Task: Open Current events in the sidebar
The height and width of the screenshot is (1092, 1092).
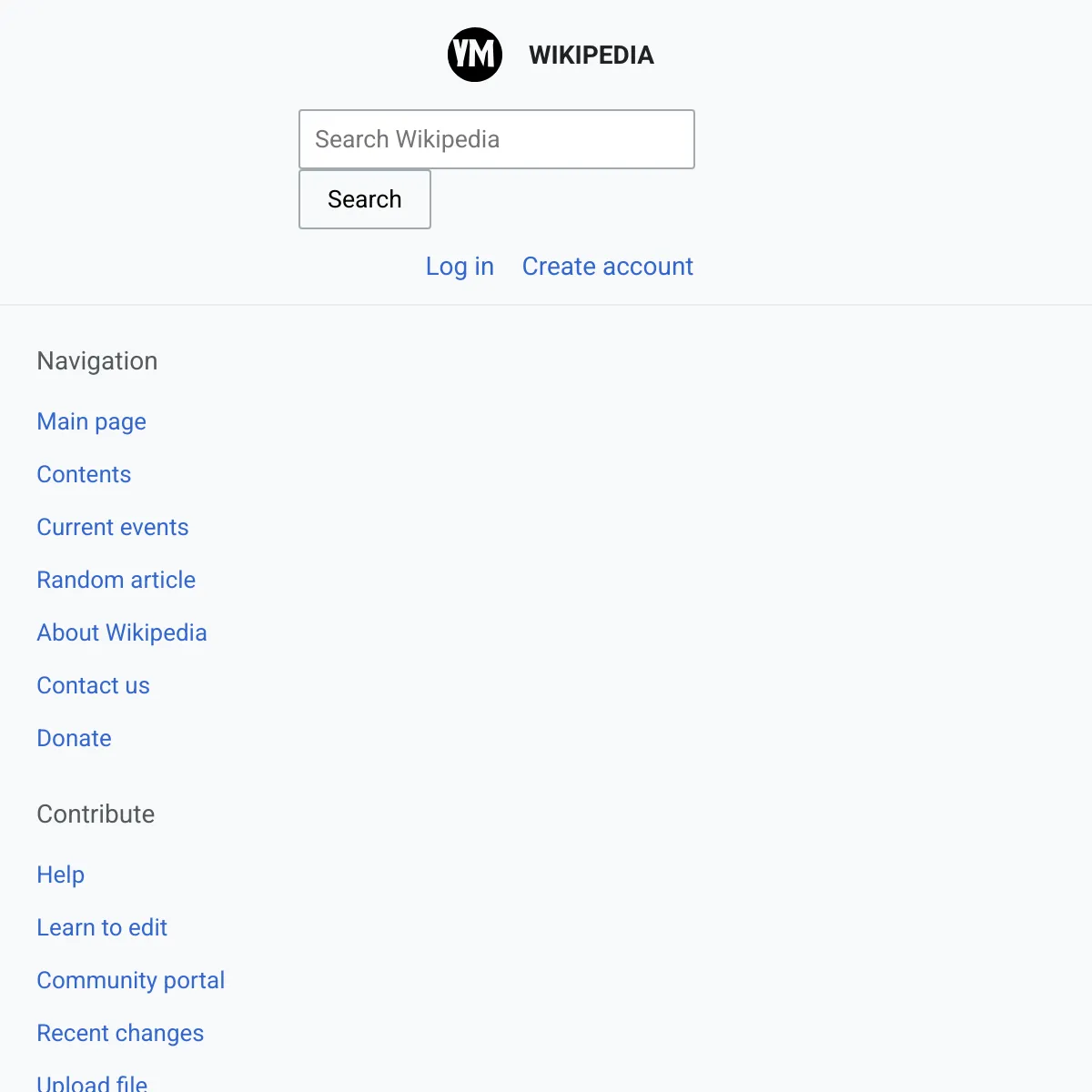Action: (113, 527)
